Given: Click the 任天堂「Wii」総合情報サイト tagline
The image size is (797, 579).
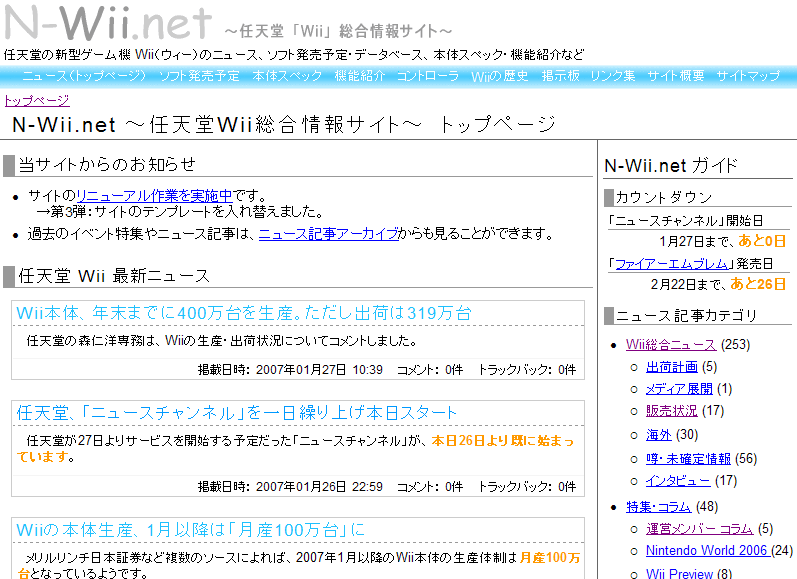Looking at the screenshot, I should pos(338,32).
